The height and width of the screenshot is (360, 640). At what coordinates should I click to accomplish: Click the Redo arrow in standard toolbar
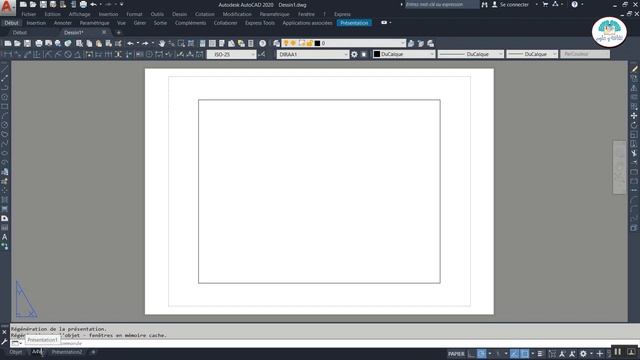click(145, 43)
